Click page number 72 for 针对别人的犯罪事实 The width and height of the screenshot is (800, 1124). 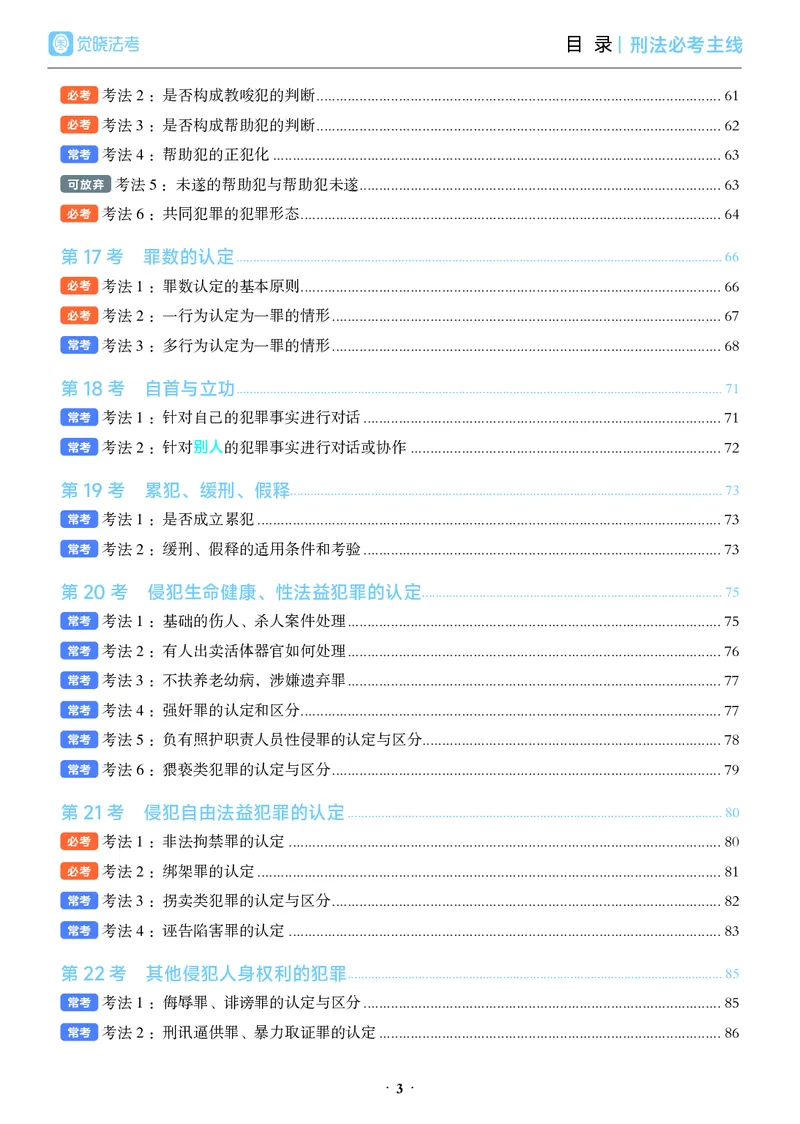coord(731,448)
